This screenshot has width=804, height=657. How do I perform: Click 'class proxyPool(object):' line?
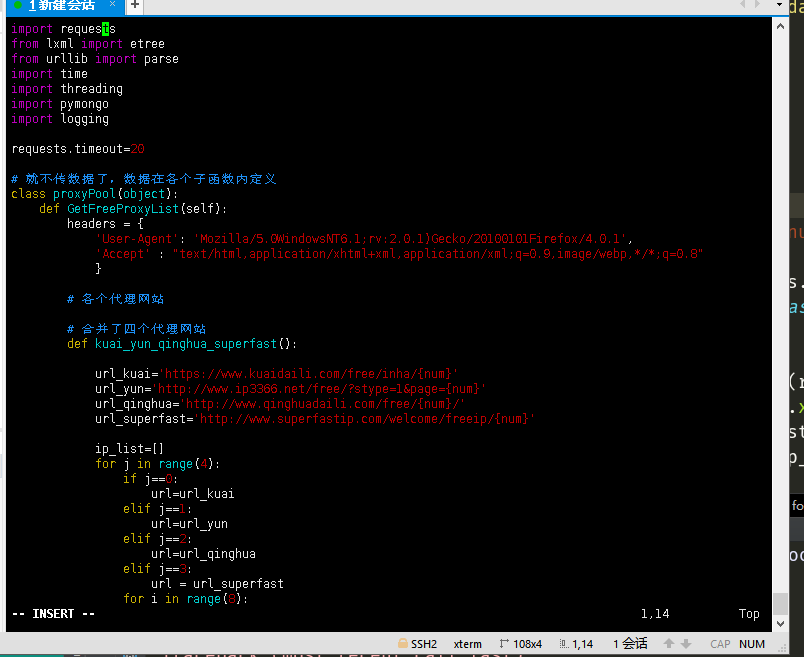click(94, 194)
